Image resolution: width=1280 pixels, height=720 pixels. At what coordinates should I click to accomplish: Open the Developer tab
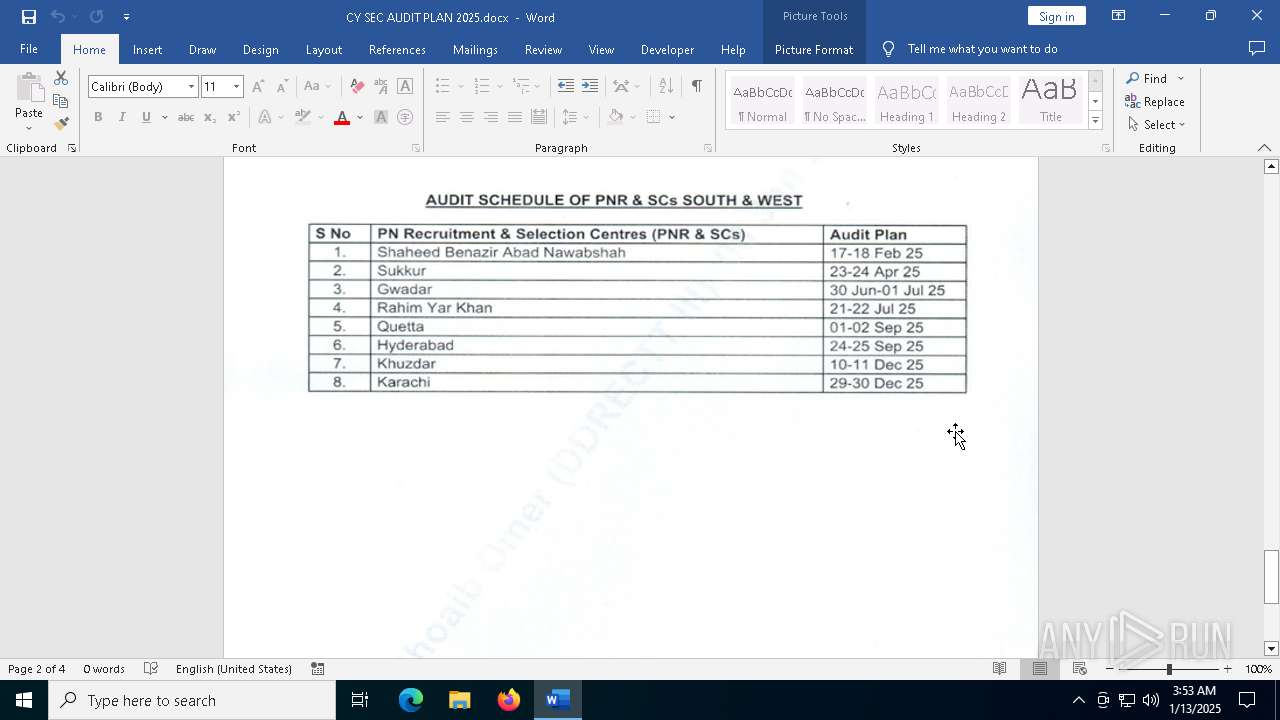pyautogui.click(x=667, y=49)
